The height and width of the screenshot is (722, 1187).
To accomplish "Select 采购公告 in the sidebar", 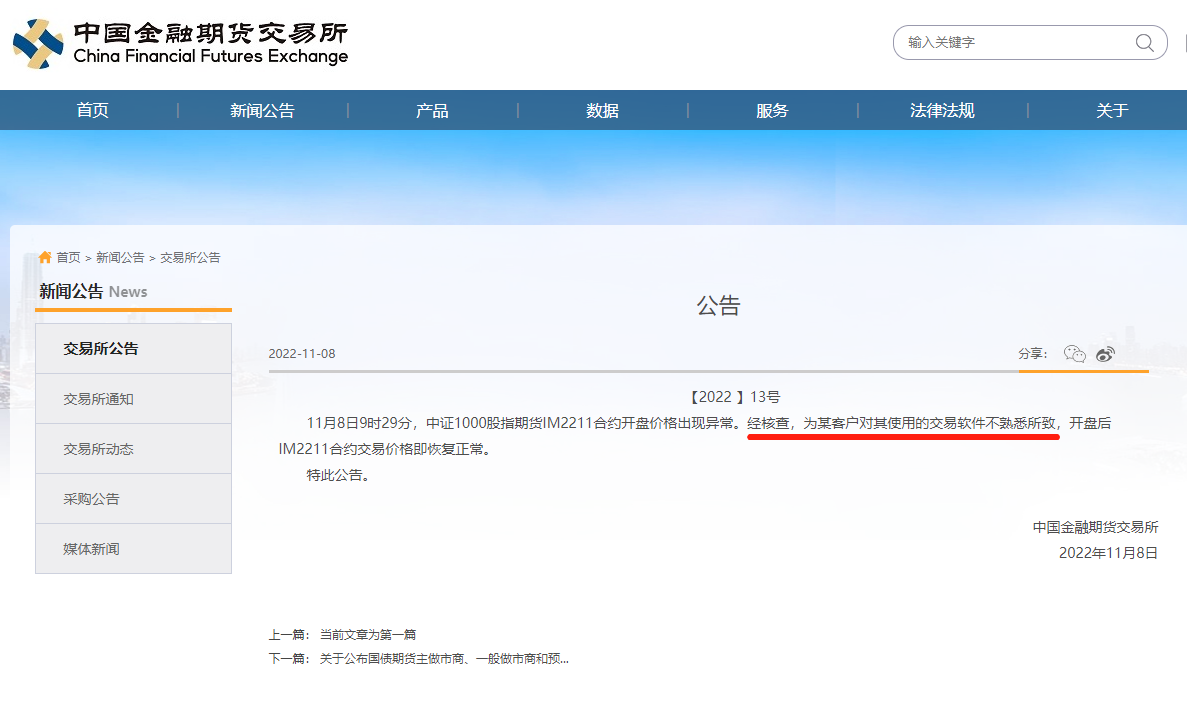I will click(91, 499).
